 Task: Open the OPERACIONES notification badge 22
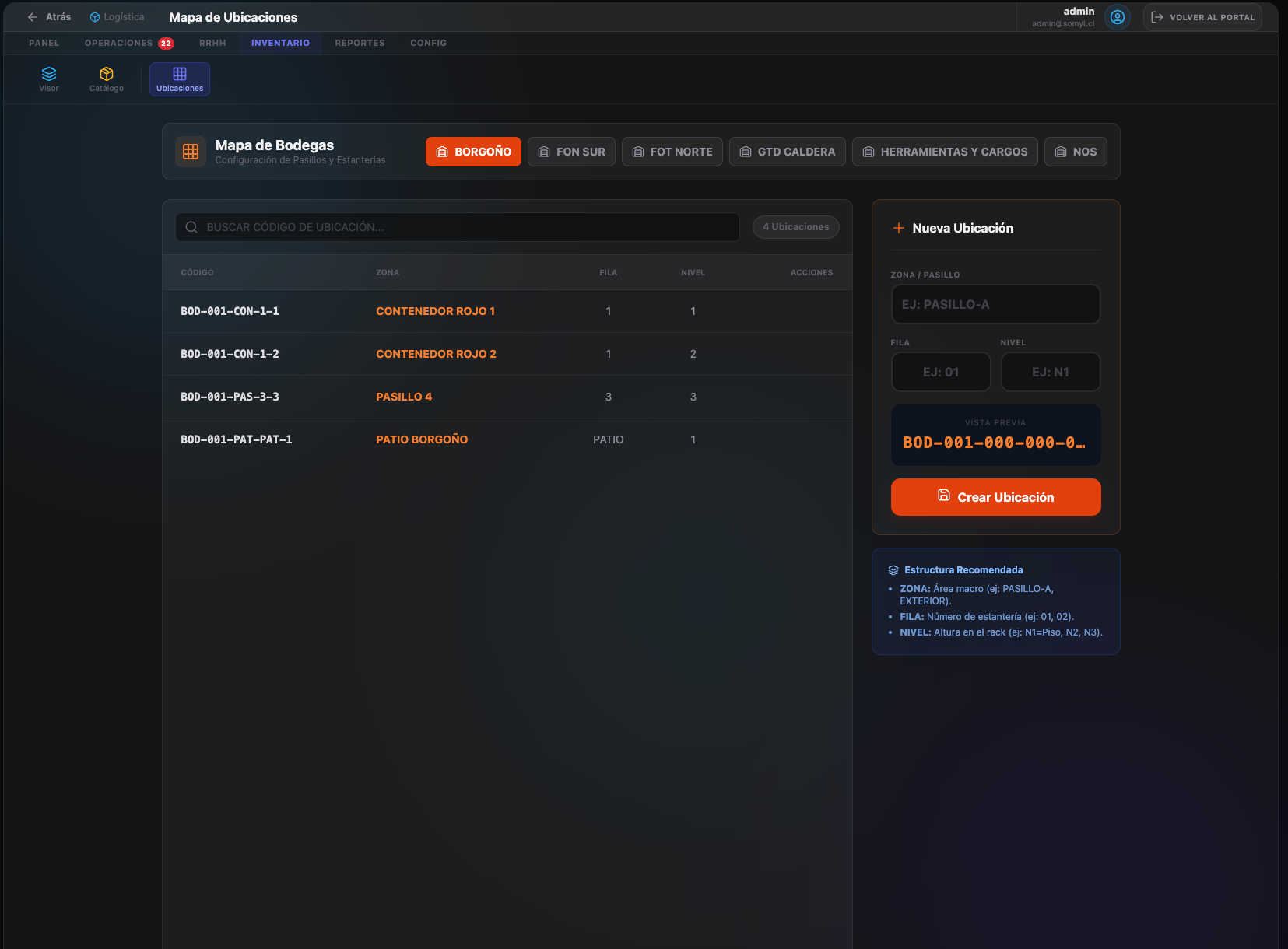pos(166,44)
